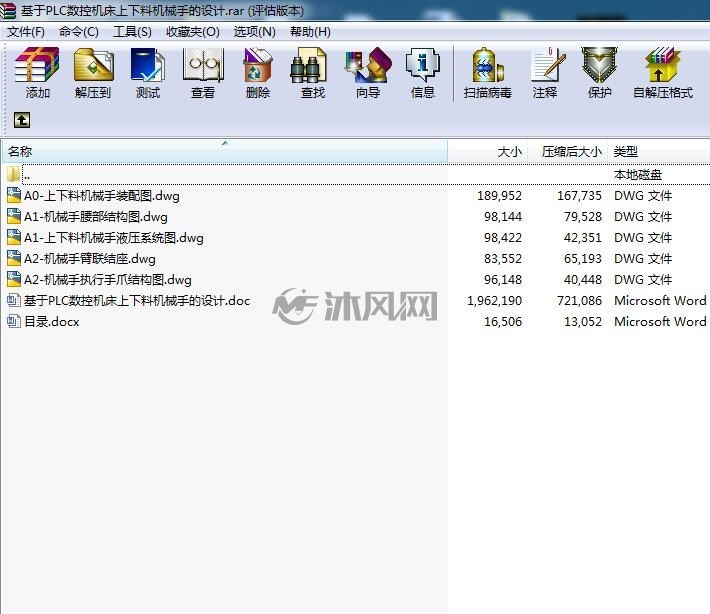Click icon of A2-机械手臂联结座.dwg

click(x=14, y=259)
